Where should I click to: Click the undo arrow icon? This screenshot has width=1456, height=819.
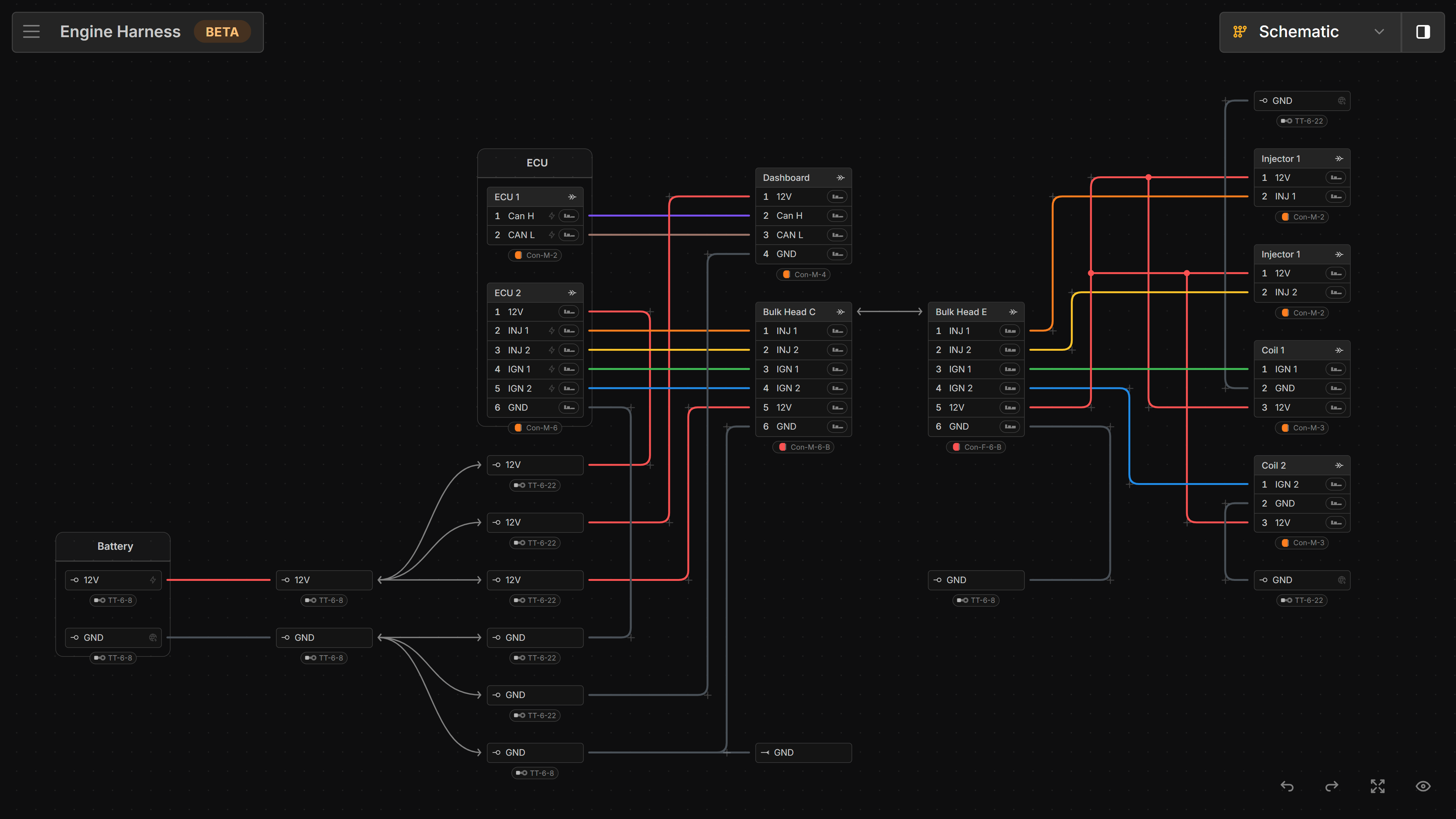[x=1287, y=786]
